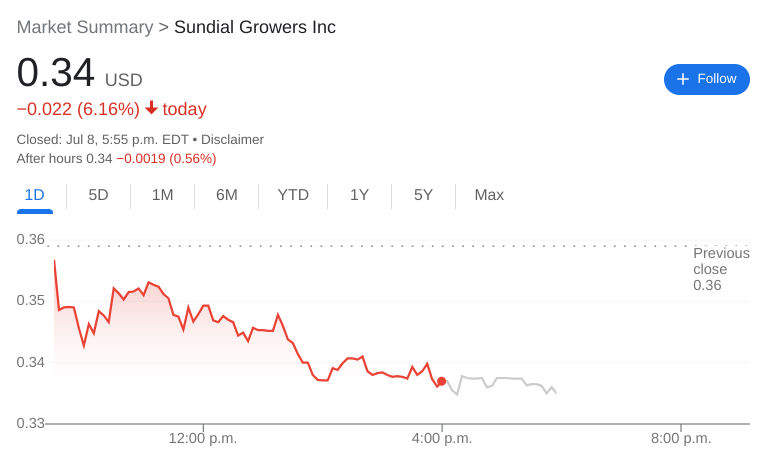Select the Max range tab
Viewport: 773px width, 462px height.
(489, 195)
